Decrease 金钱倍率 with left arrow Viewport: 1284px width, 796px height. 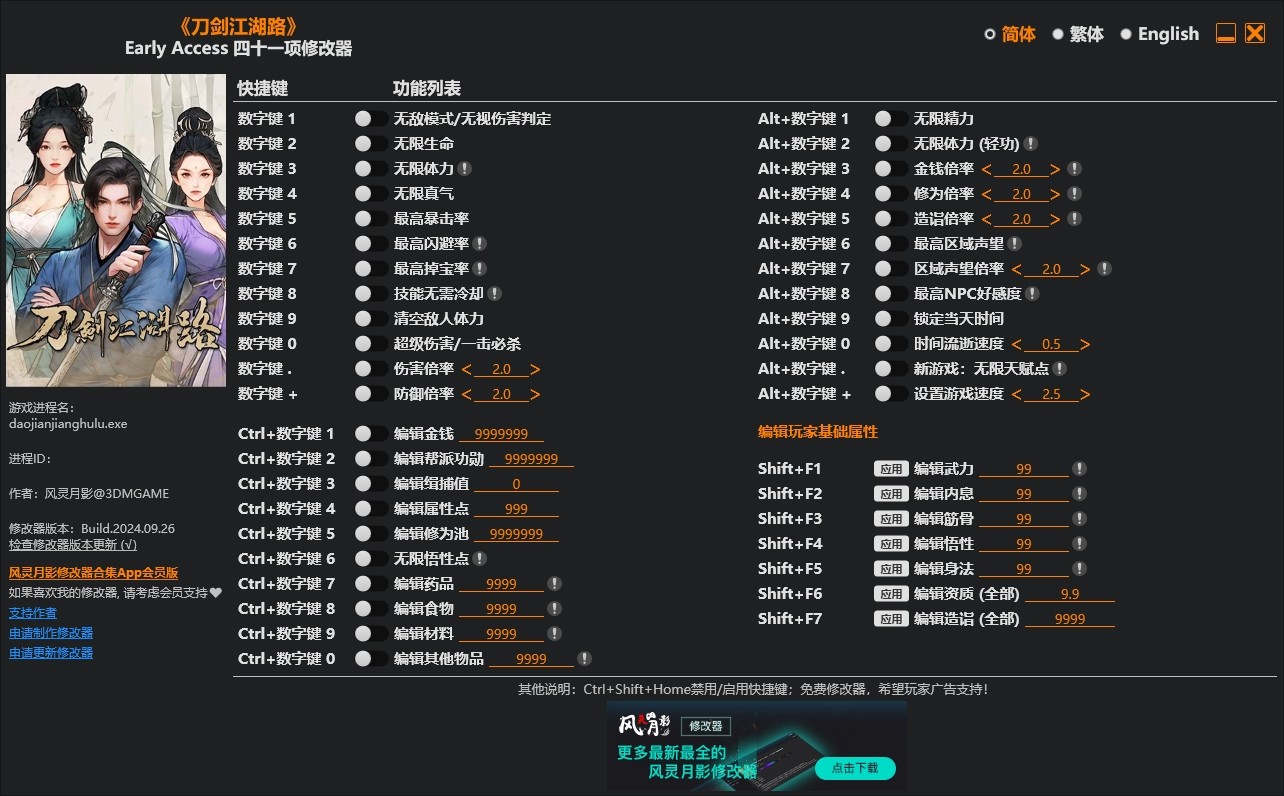click(x=986, y=169)
